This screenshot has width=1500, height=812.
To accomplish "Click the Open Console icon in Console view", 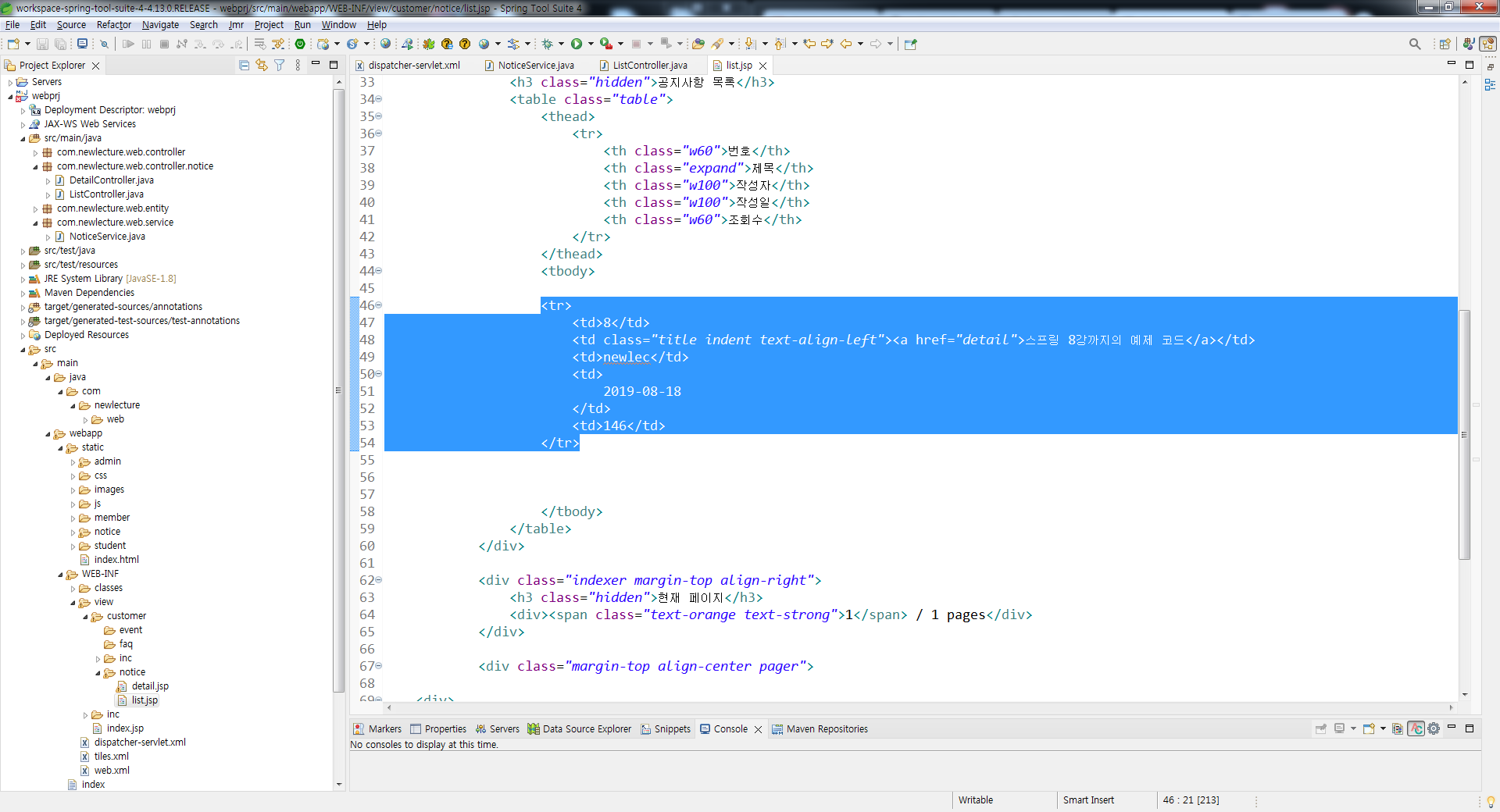I will [x=1370, y=728].
